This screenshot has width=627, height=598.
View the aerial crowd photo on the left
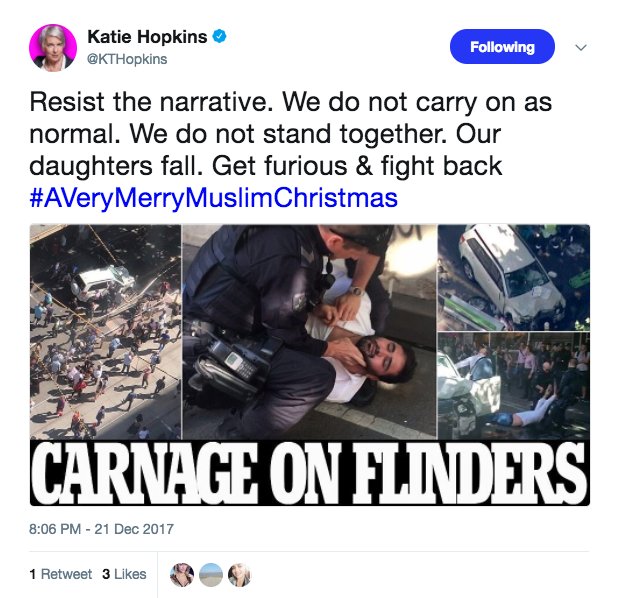tap(106, 332)
